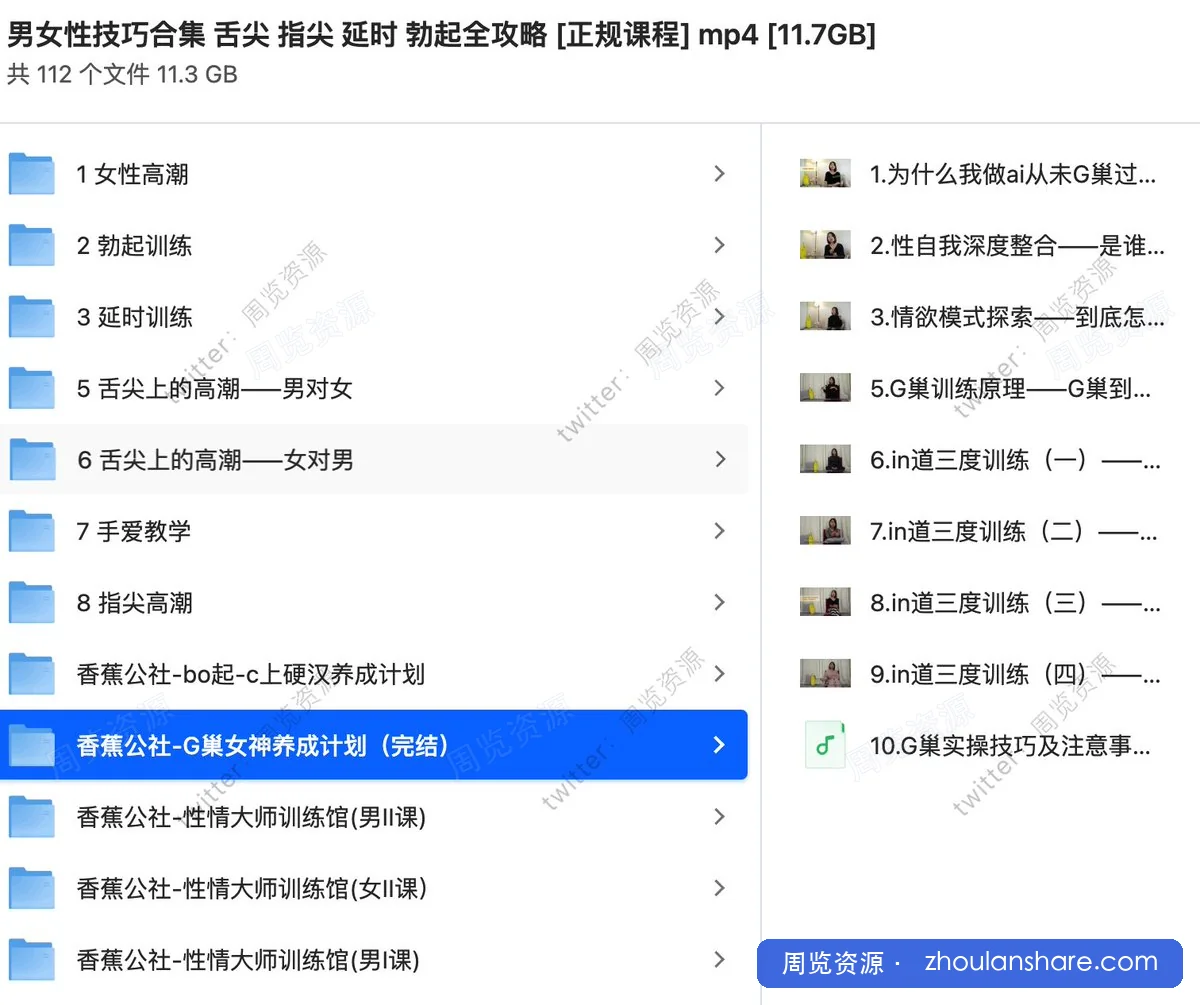Select file name 5.G巢训练原理——G巢到...

pos(1010,389)
